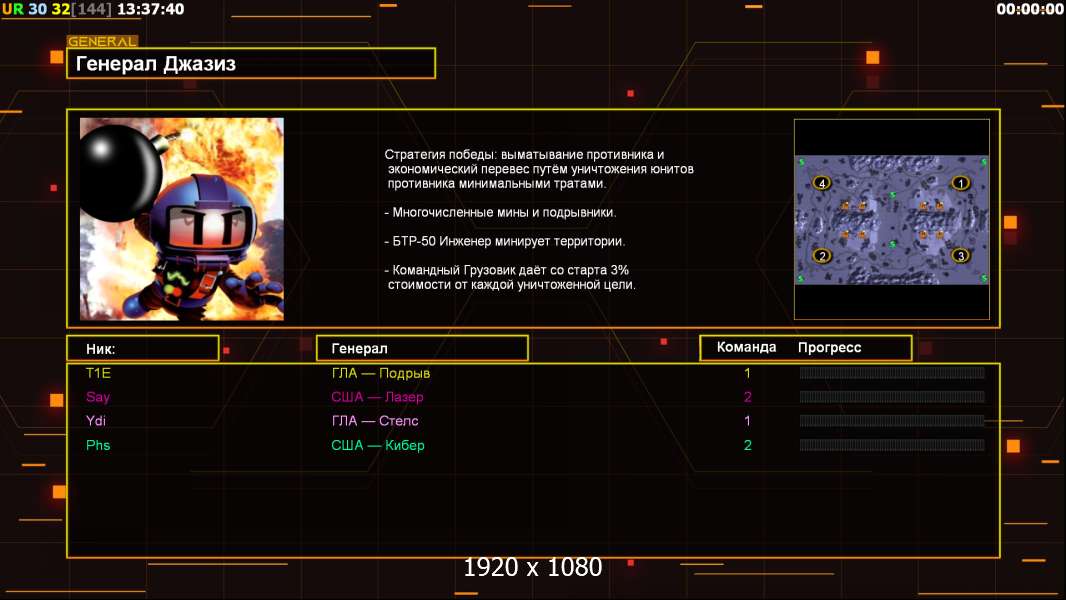Image resolution: width=1066 pixels, height=600 pixels.
Task: Click the loading progress bar for Ydi
Action: [891, 421]
